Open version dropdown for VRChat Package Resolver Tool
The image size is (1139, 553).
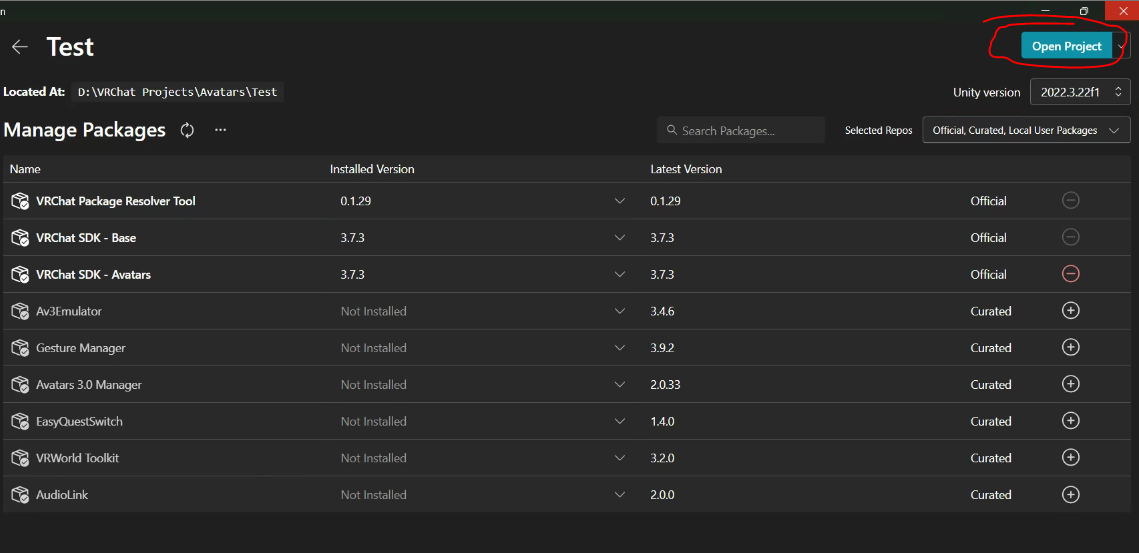point(620,201)
